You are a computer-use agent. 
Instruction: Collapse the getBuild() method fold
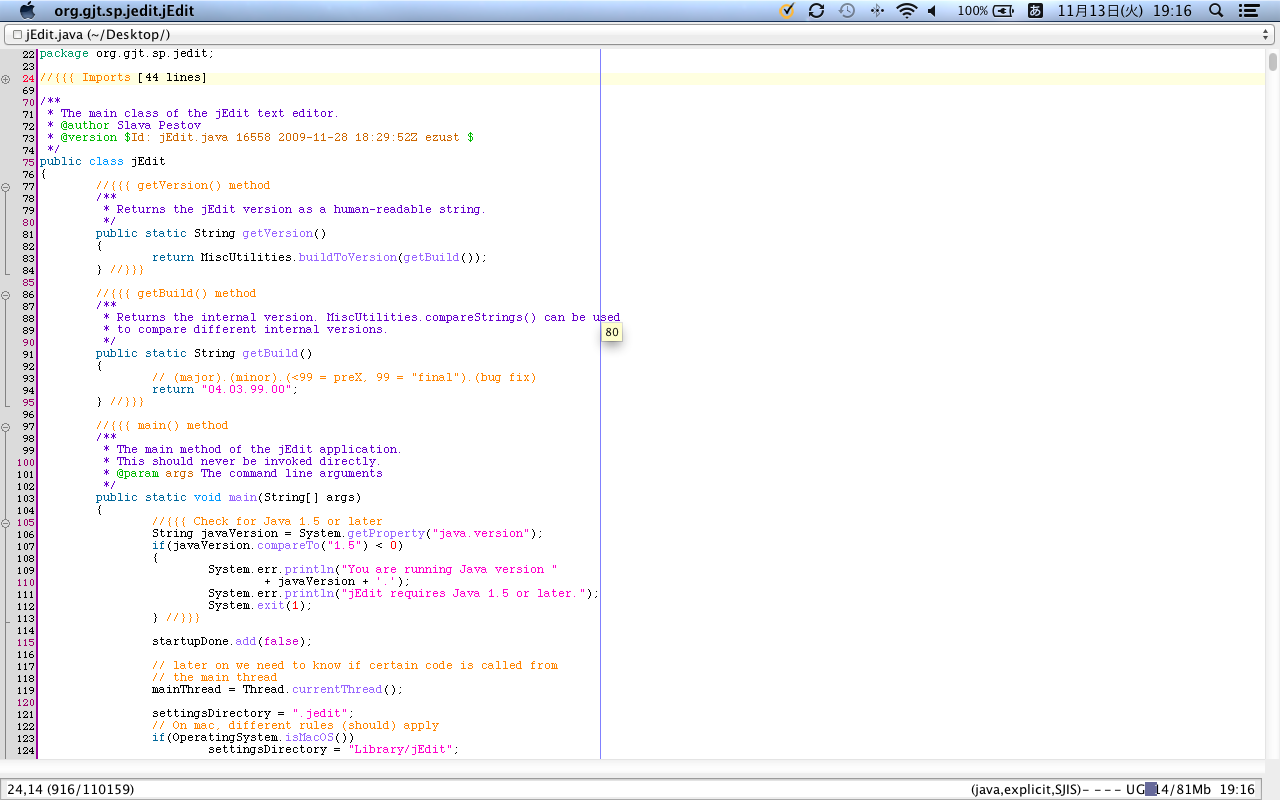pyautogui.click(x=6, y=294)
